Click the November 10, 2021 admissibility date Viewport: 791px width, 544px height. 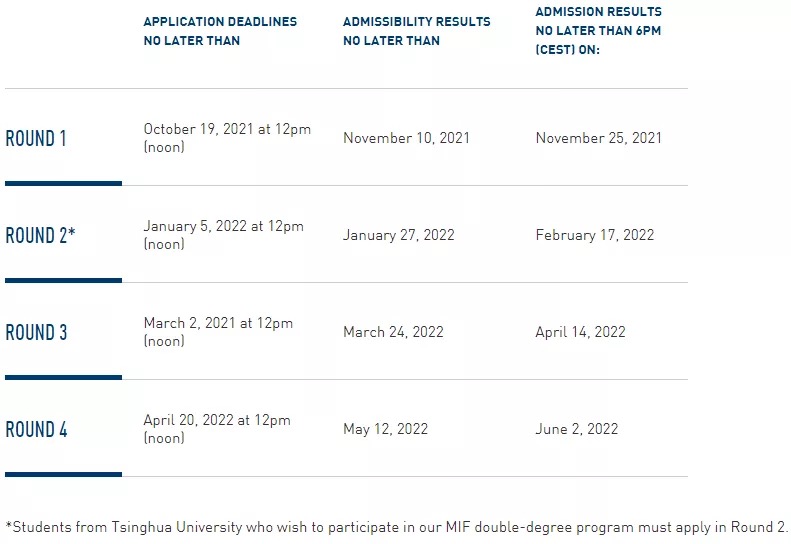406,138
